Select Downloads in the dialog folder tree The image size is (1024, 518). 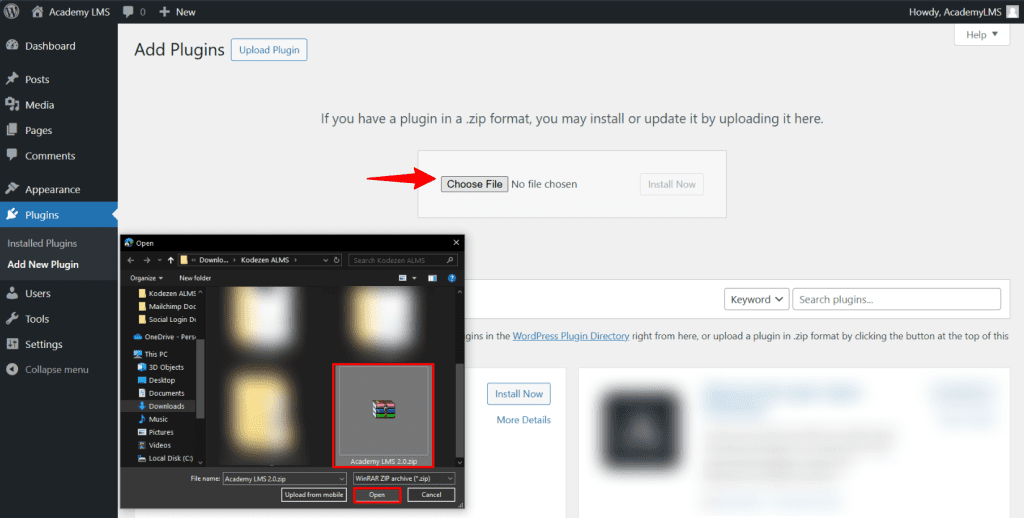[166, 406]
